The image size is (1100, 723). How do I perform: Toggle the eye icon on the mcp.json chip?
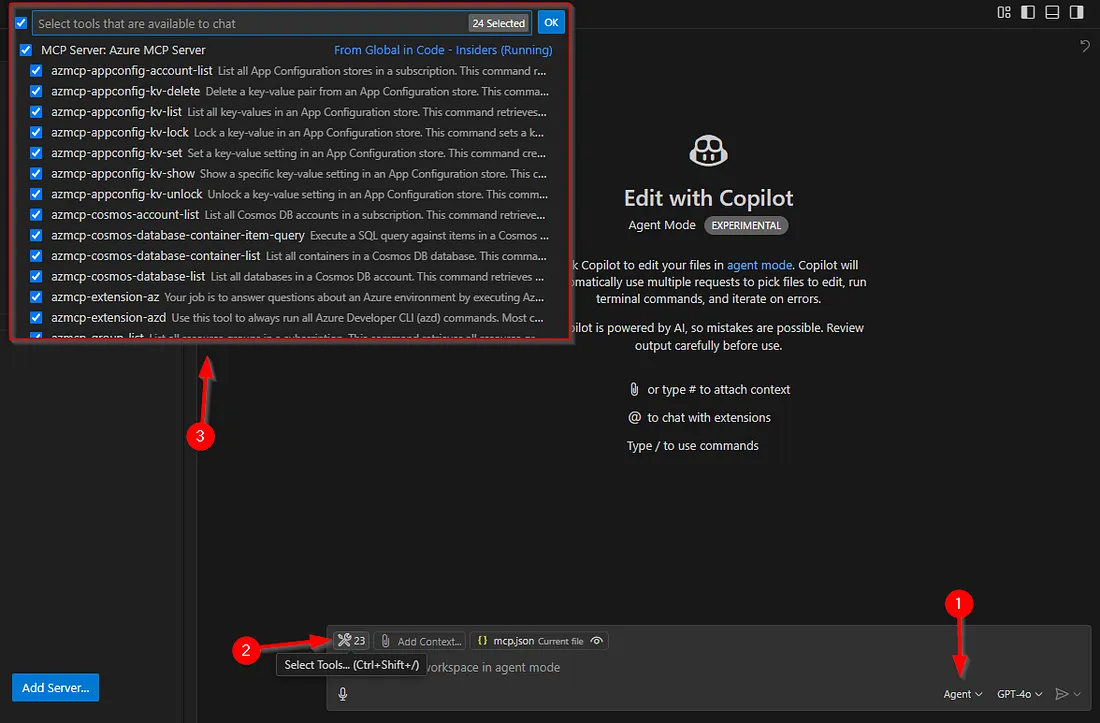(x=596, y=640)
